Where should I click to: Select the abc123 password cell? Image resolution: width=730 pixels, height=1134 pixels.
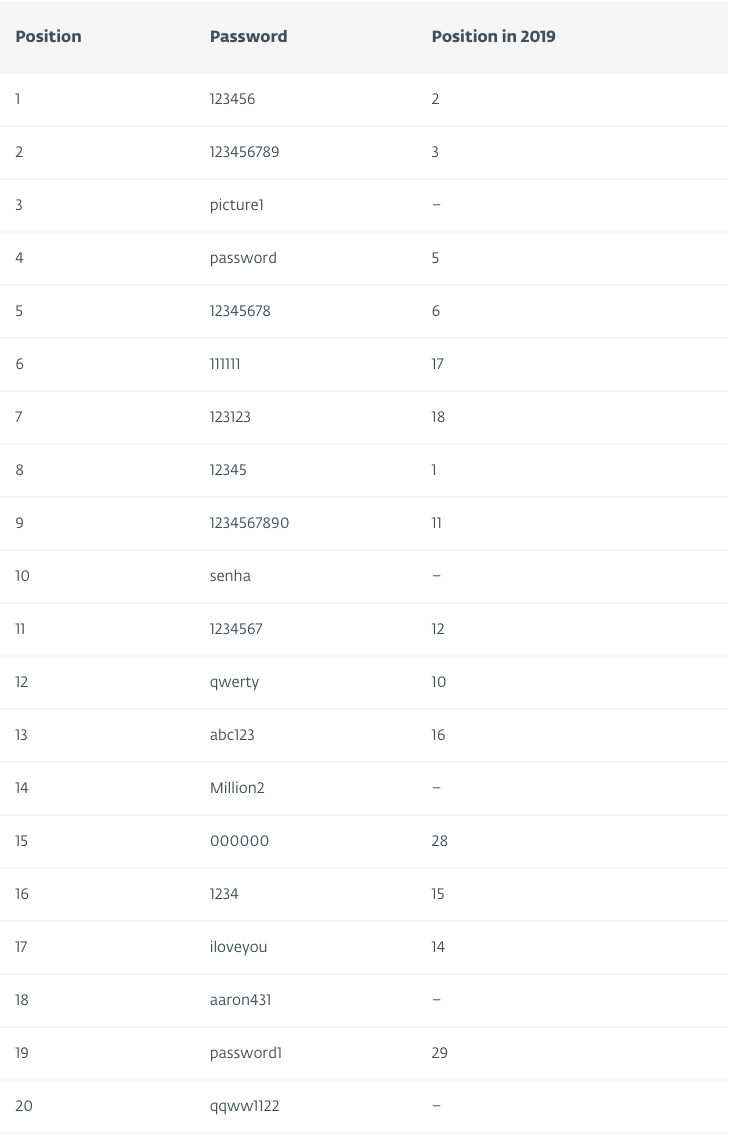(x=232, y=735)
